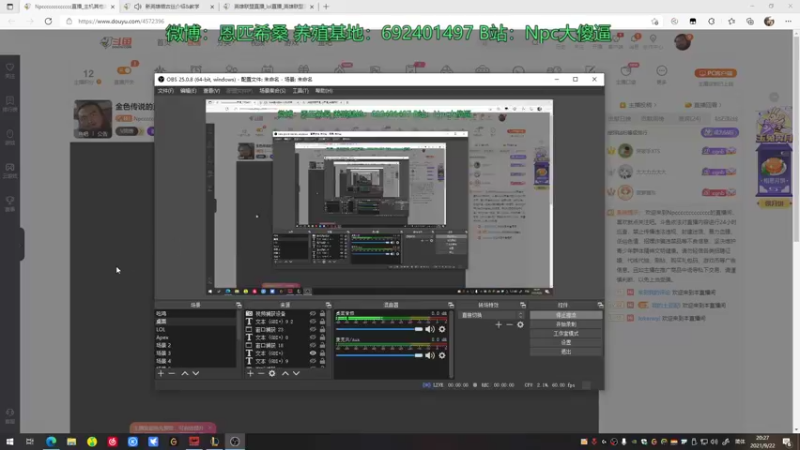The image size is (800, 450).
Task: Select the Apex scene
Action: point(195,338)
